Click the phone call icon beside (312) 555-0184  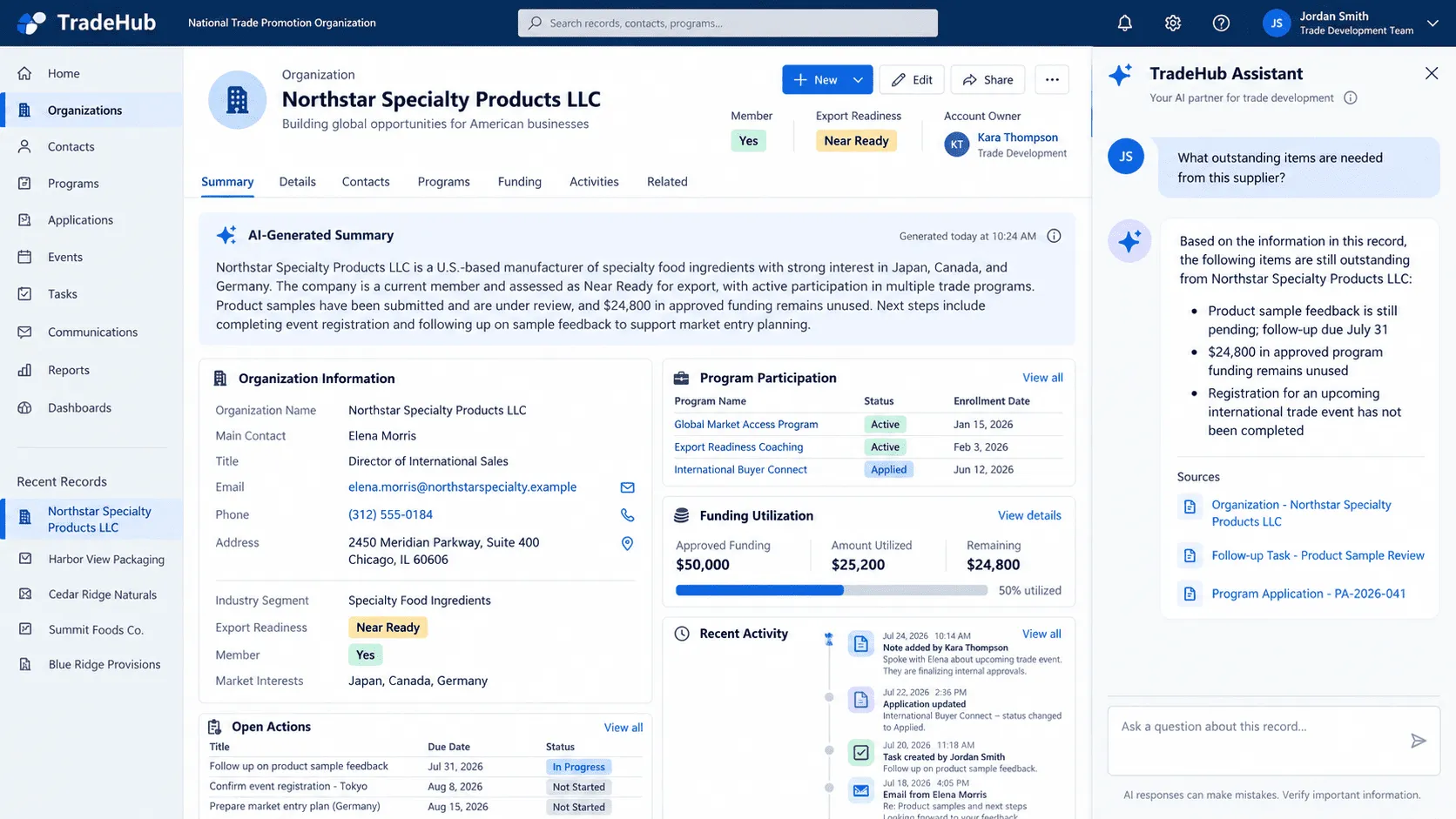click(x=627, y=515)
